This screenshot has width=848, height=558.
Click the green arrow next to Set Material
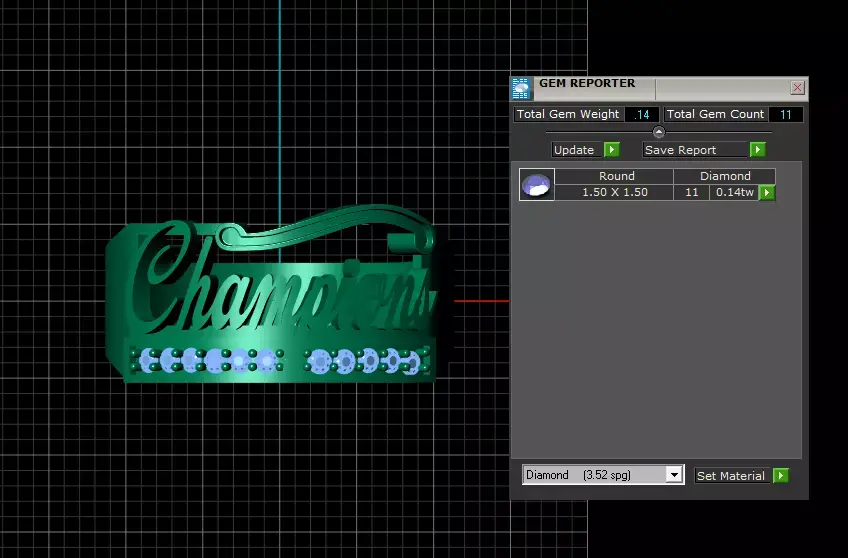[781, 476]
